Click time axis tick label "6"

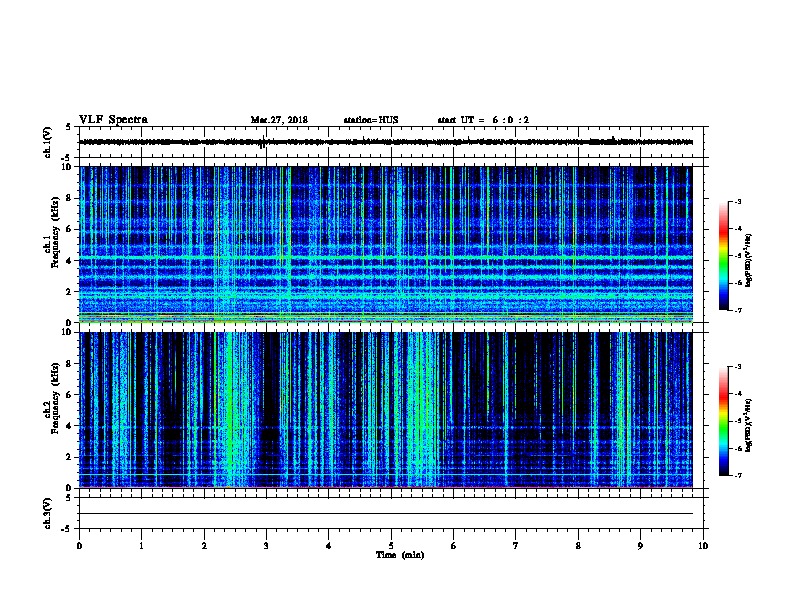point(453,546)
